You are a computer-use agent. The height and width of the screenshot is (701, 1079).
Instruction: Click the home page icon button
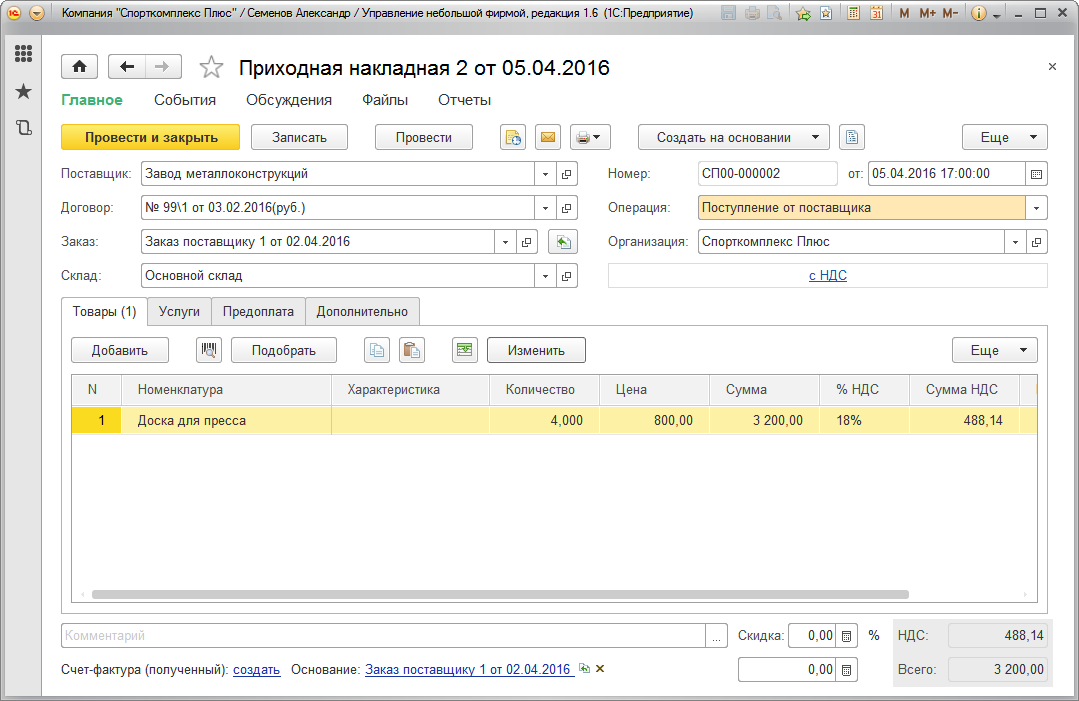(79, 67)
